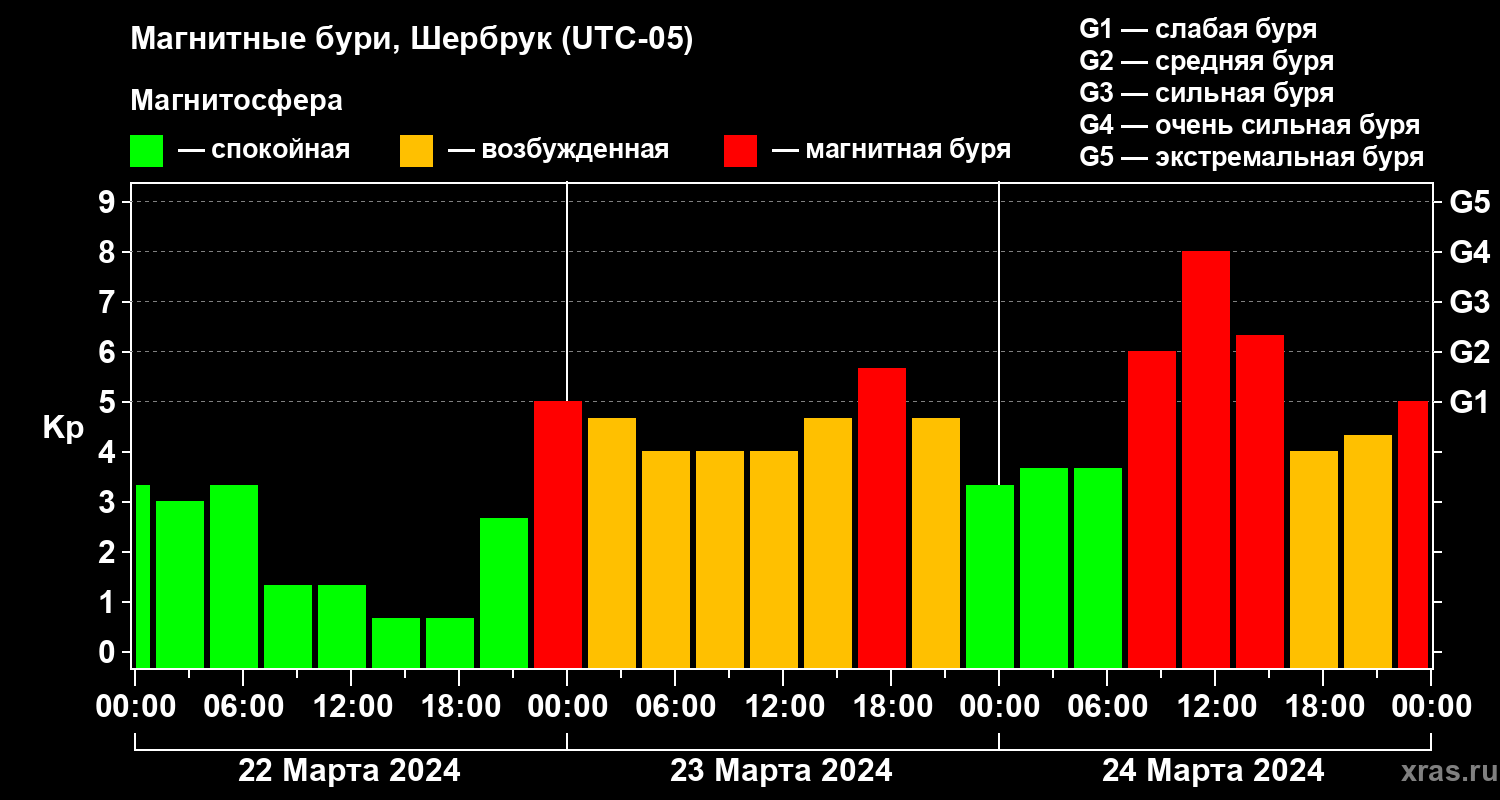Click 'G4 — очень сильная буря' description
1500x800 pixels.
[x=1250, y=125]
